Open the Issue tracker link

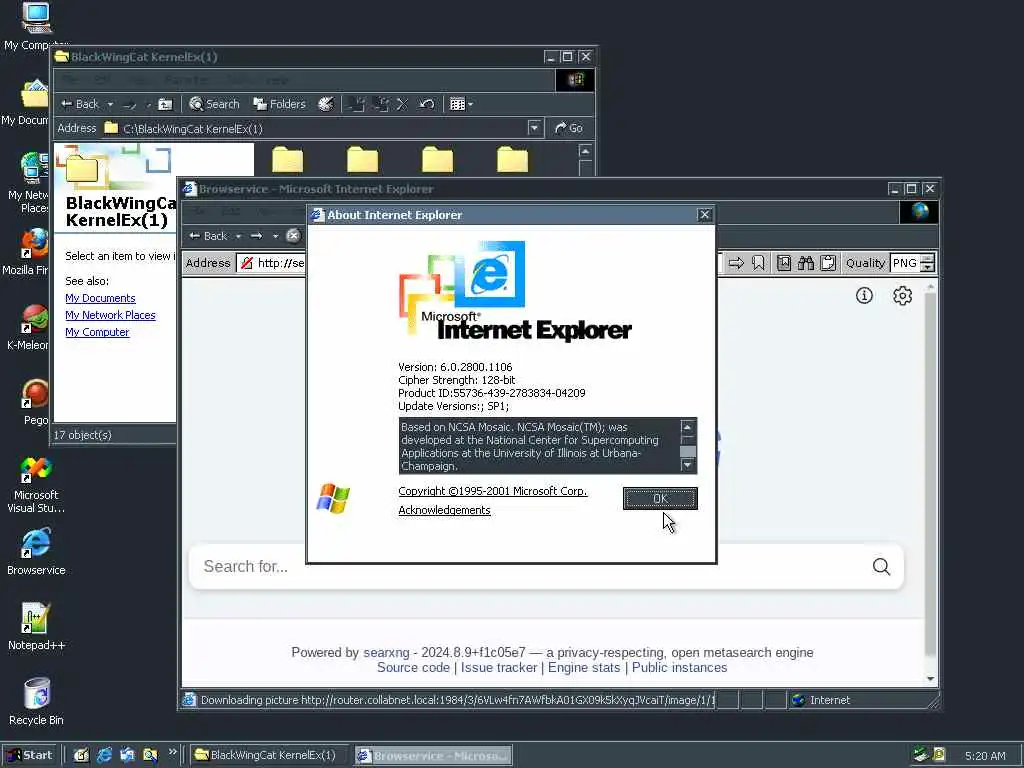499,667
